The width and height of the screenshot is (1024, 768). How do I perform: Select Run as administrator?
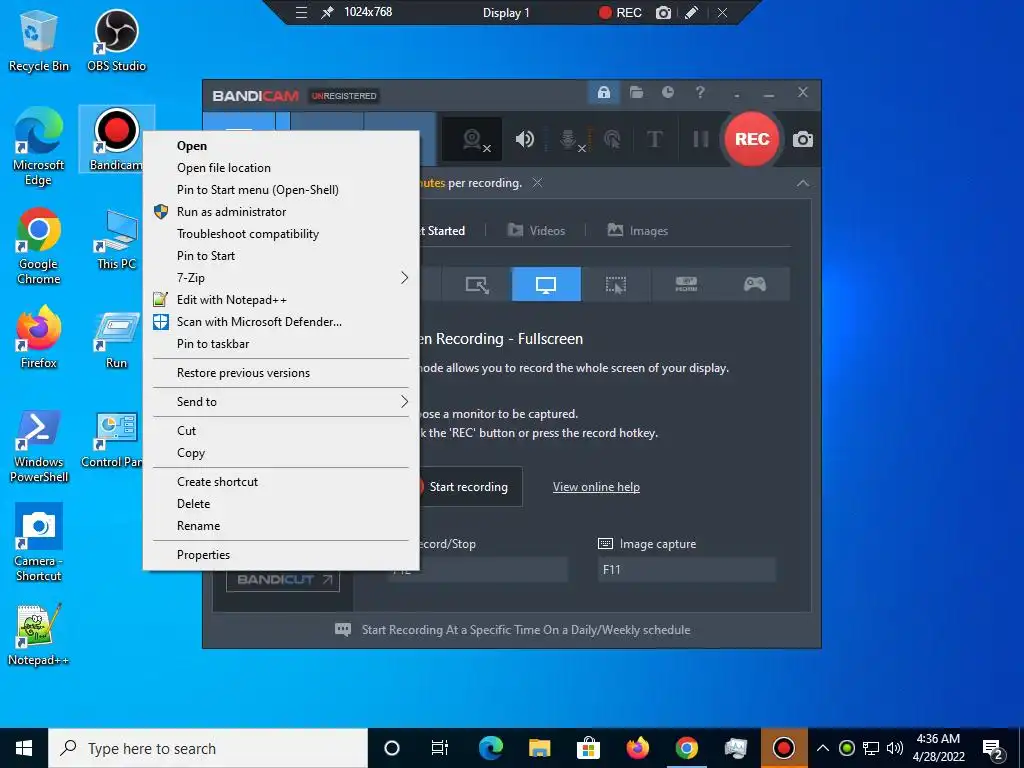(281, 212)
